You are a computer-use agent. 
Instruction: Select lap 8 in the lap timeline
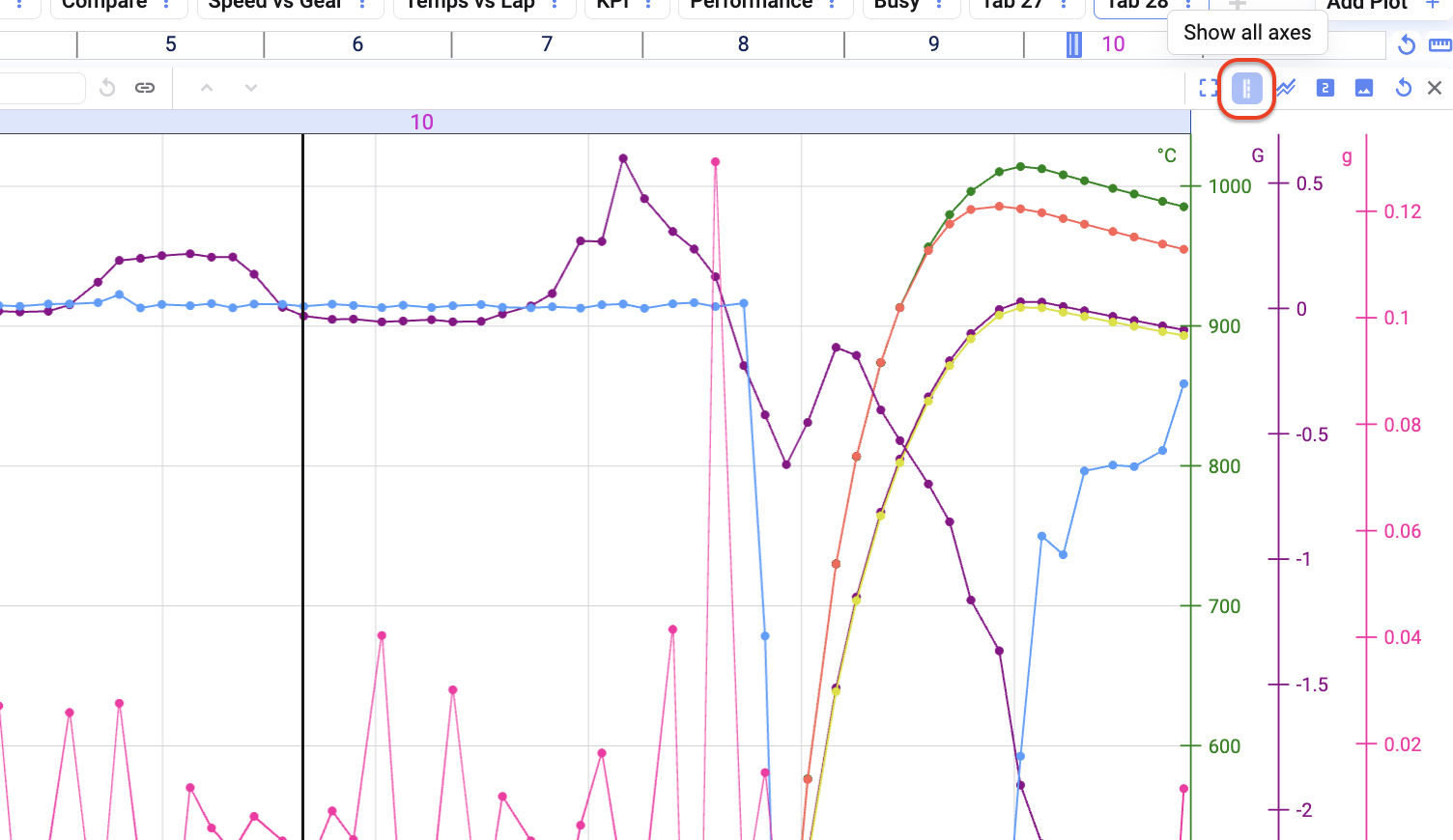743,44
